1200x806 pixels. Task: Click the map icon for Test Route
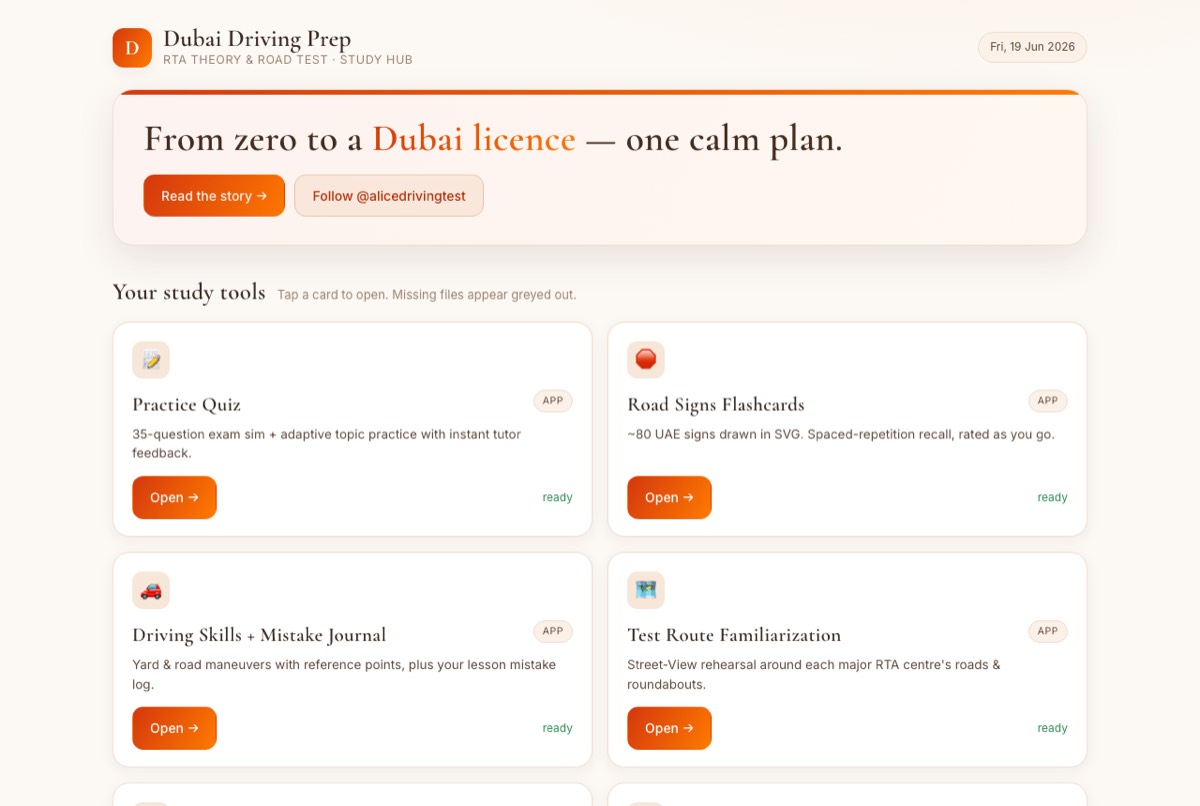tap(646, 590)
